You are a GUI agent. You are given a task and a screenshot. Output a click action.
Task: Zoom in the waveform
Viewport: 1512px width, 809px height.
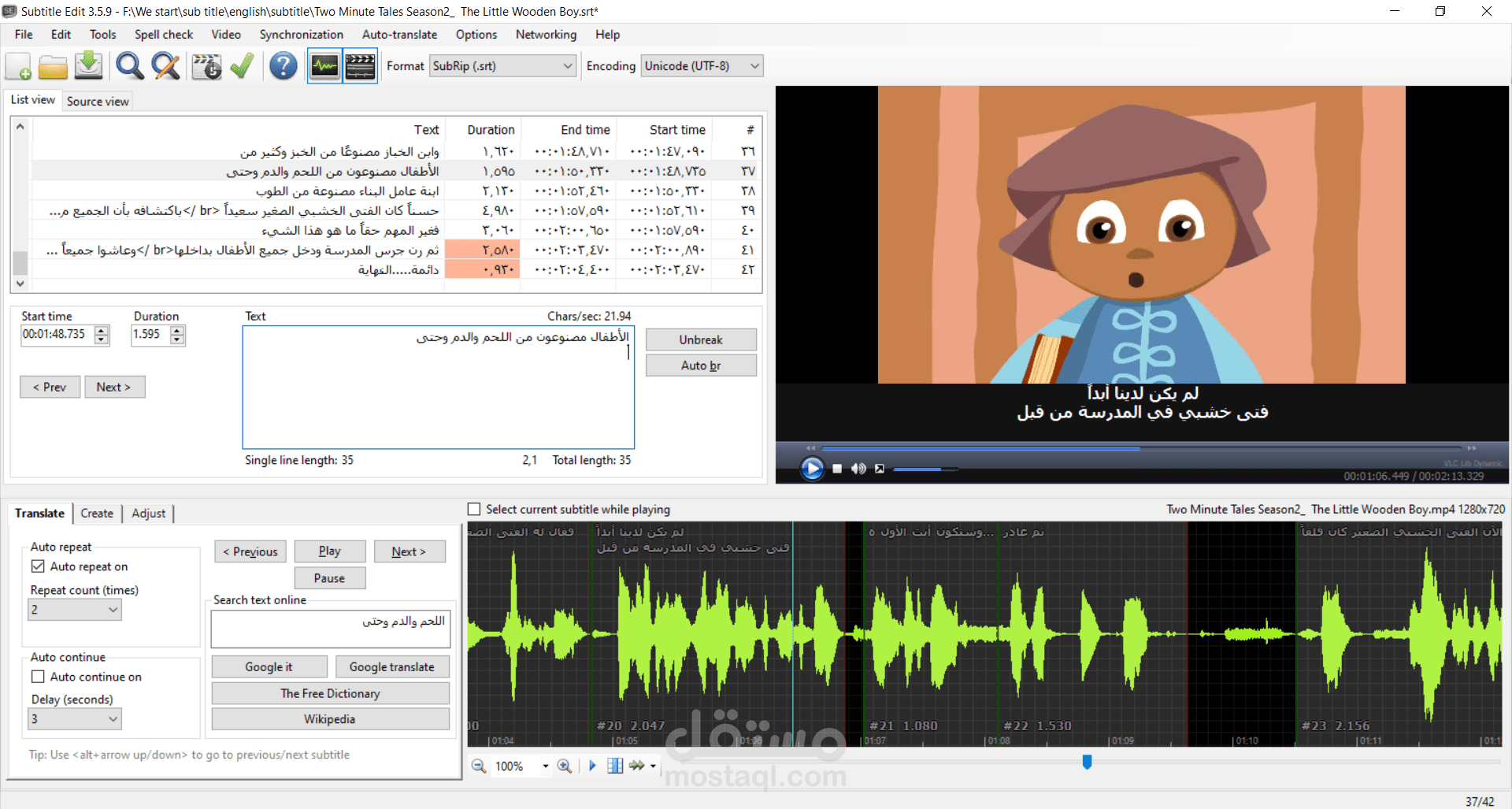tap(565, 766)
